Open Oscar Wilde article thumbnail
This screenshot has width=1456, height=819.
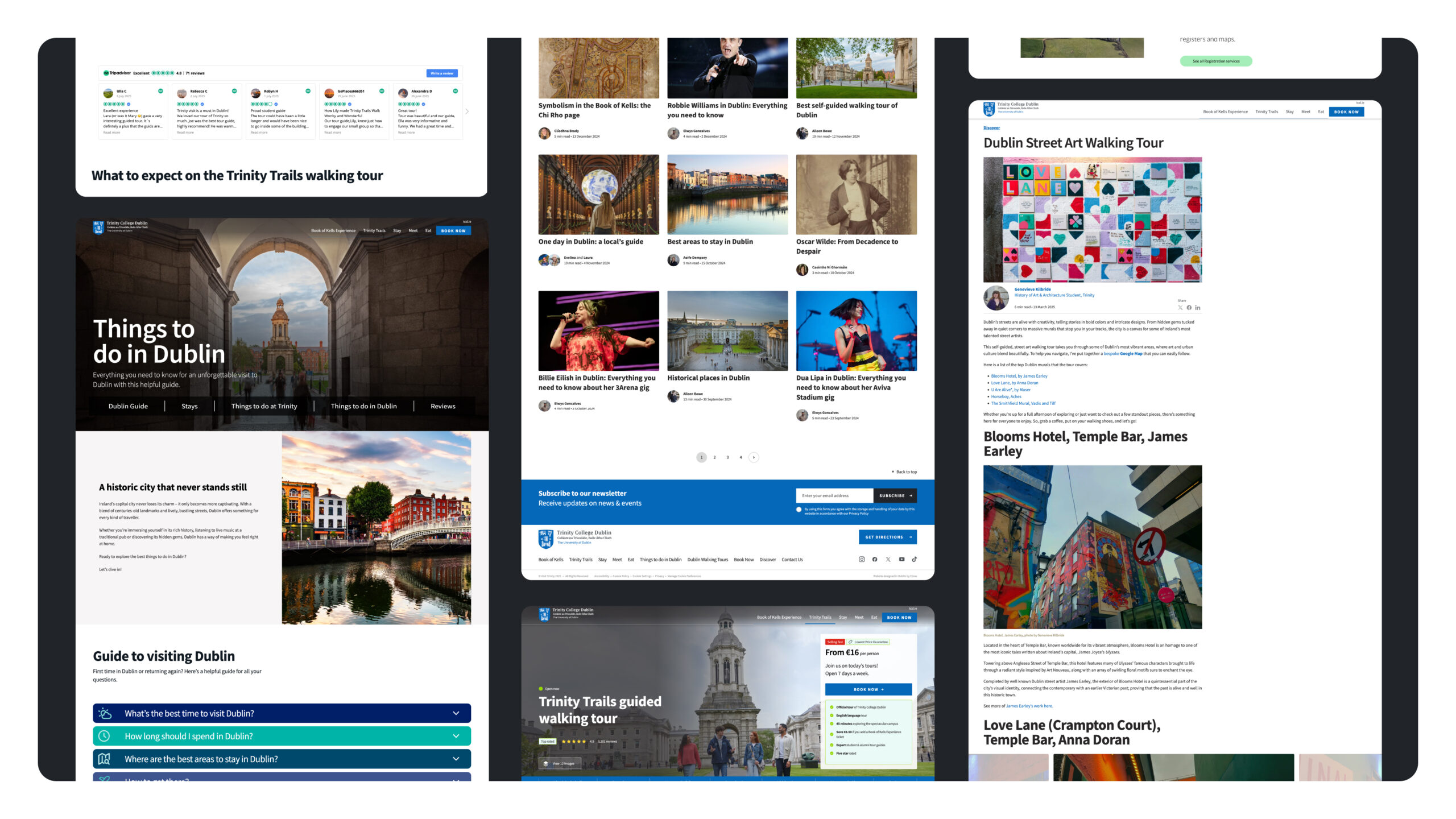pos(856,195)
